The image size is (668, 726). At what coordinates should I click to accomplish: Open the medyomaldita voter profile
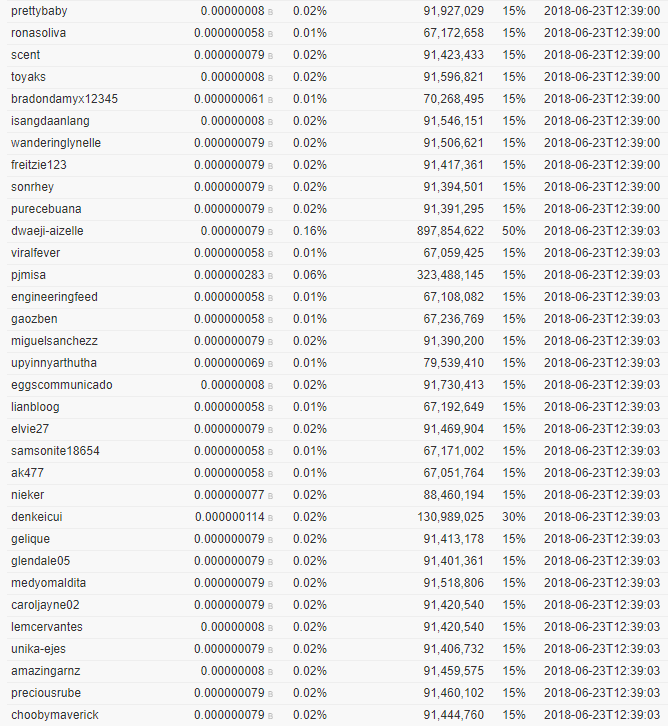[x=49, y=583]
